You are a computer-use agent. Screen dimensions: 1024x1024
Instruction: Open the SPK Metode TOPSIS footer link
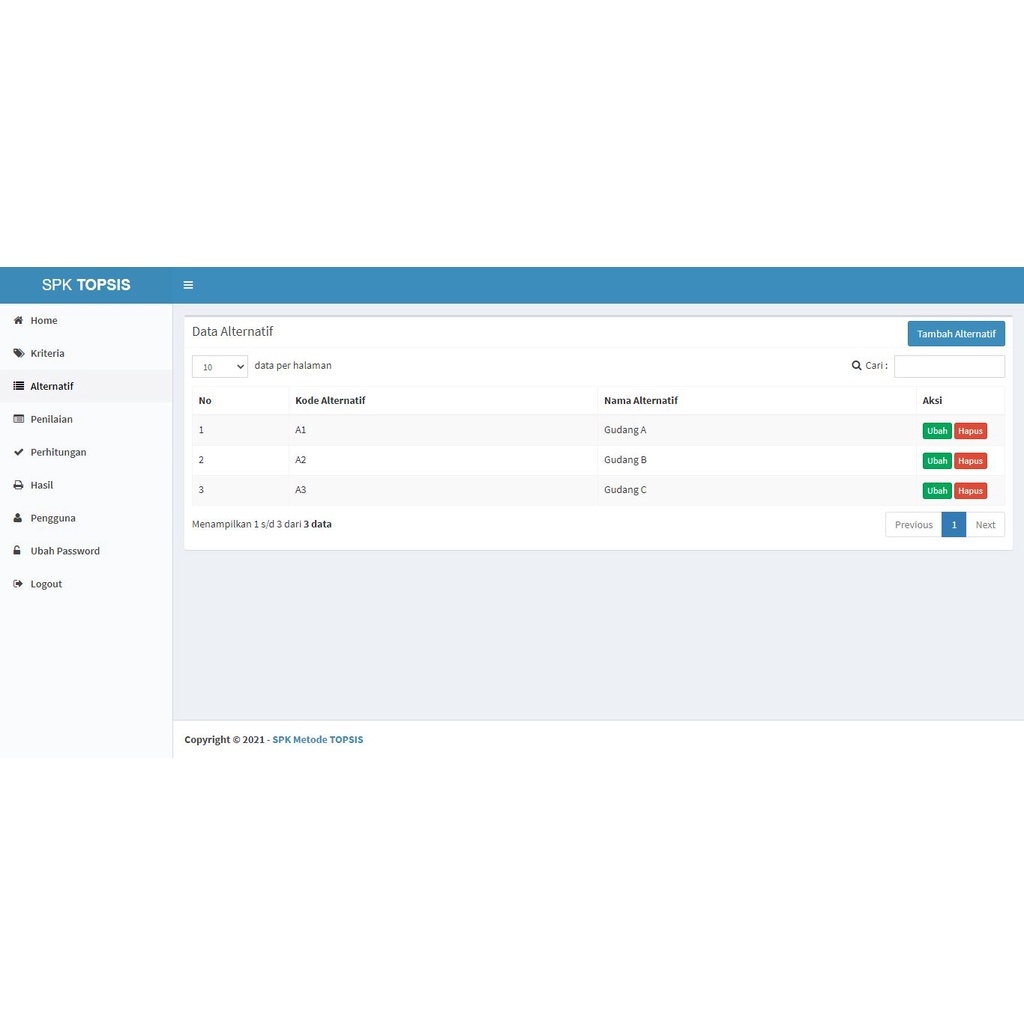pos(317,740)
